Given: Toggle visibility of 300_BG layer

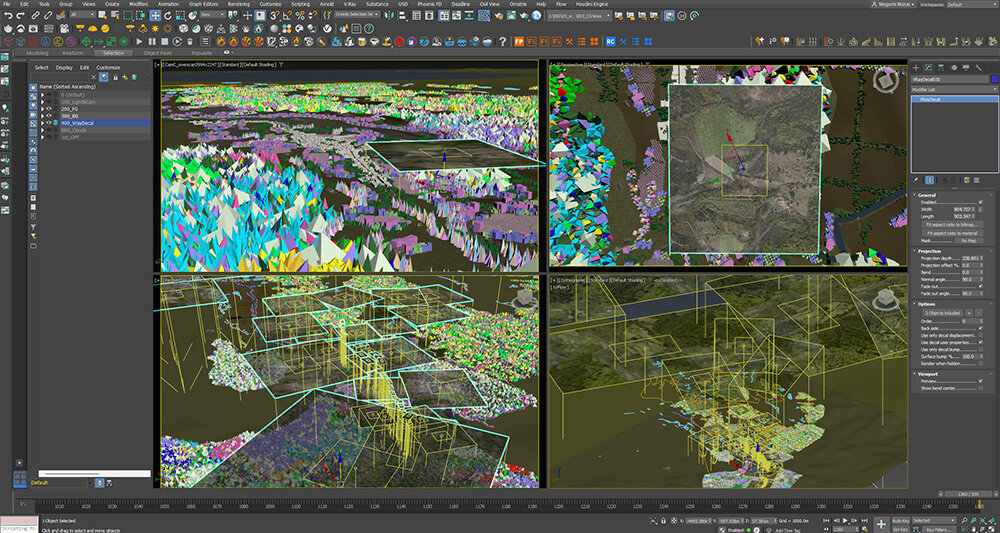Looking at the screenshot, I should point(48,116).
